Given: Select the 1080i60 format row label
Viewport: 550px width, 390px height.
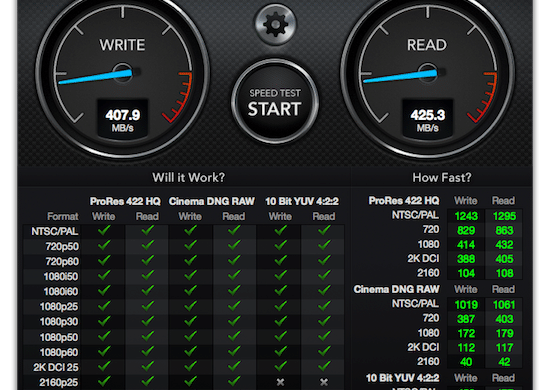Looking at the screenshot, I should [x=61, y=292].
